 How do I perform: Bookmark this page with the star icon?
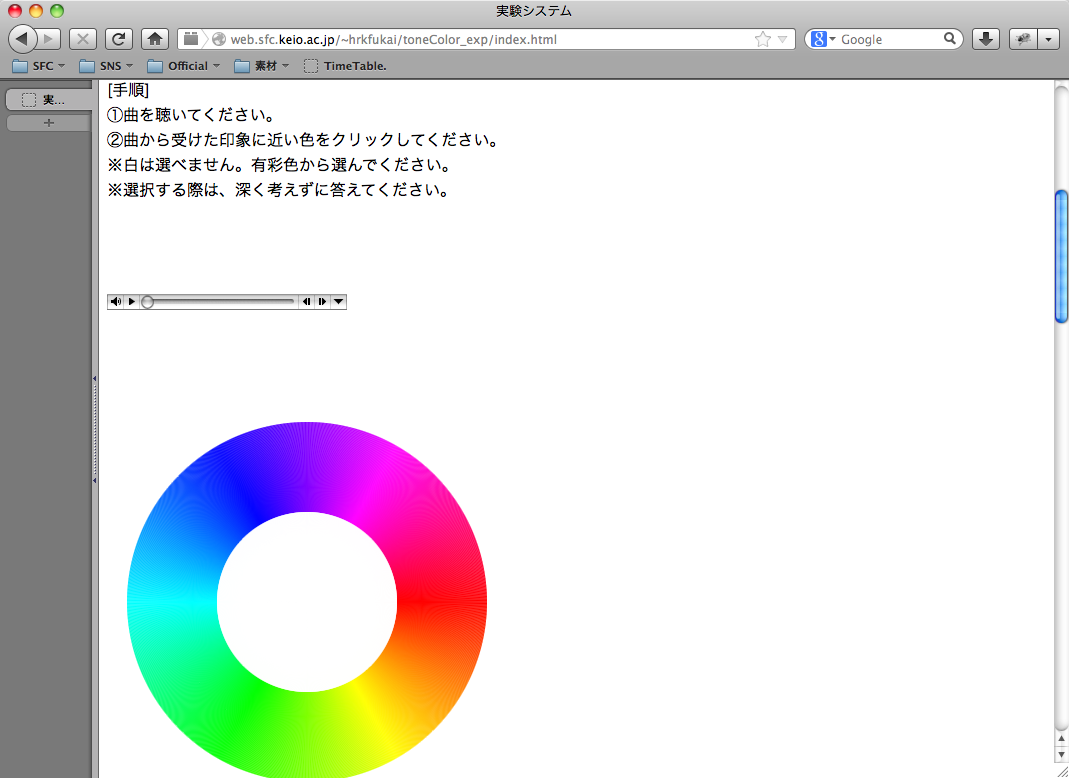tap(763, 39)
